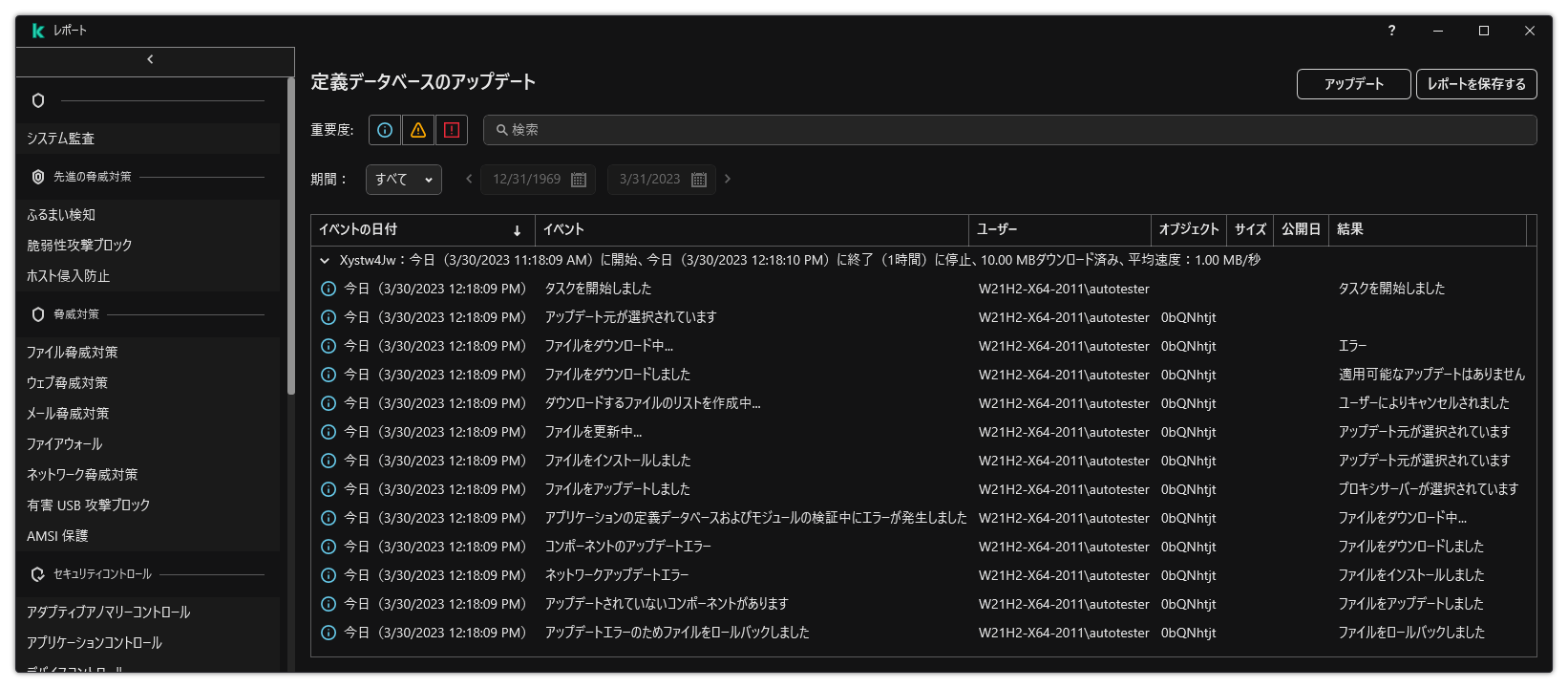The image size is (1568, 688).
Task: Click info icon of ファイルをダウンロード中... event row
Action: point(328,346)
